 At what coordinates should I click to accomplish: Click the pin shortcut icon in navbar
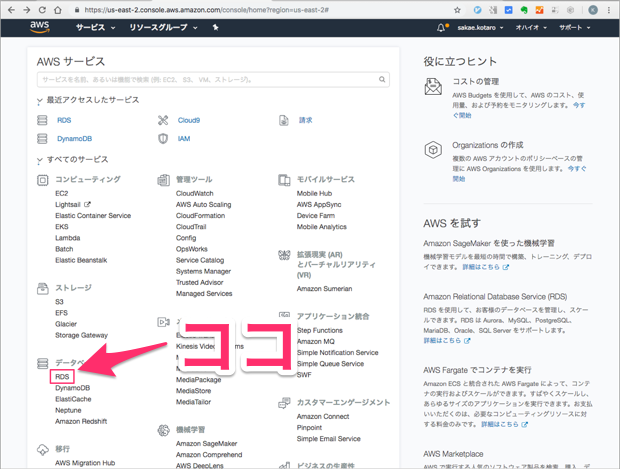coord(215,27)
